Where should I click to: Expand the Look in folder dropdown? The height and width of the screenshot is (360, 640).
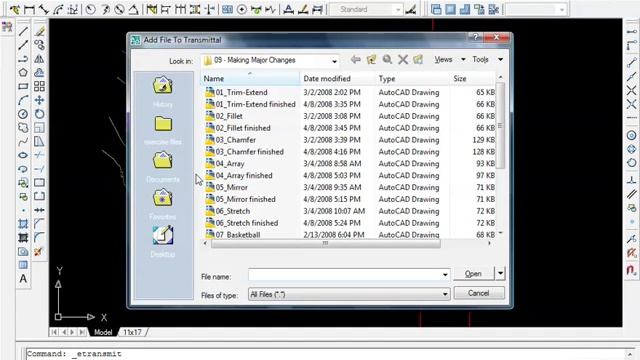coord(334,61)
